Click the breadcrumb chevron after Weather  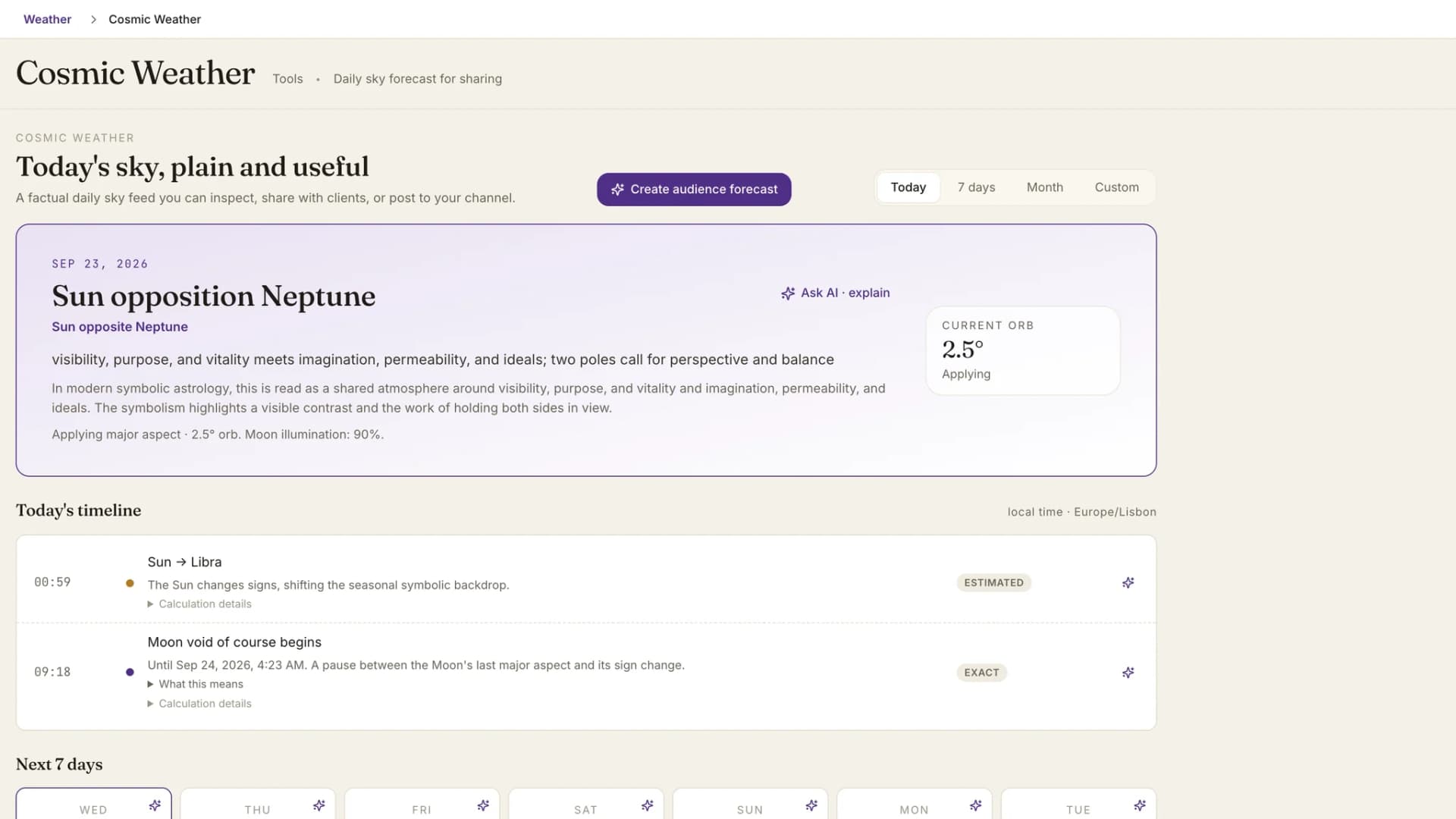93,20
